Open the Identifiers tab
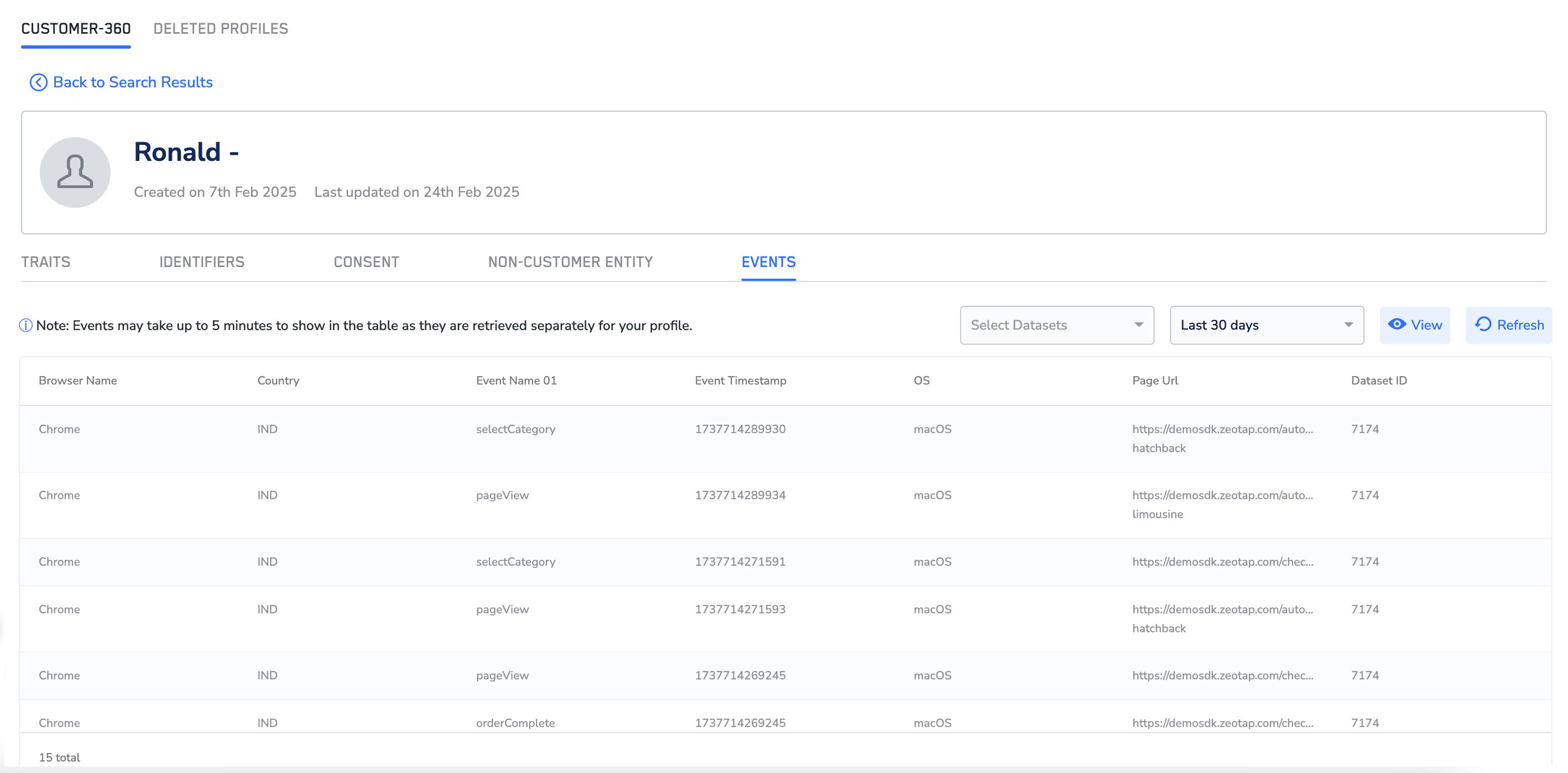 point(201,262)
